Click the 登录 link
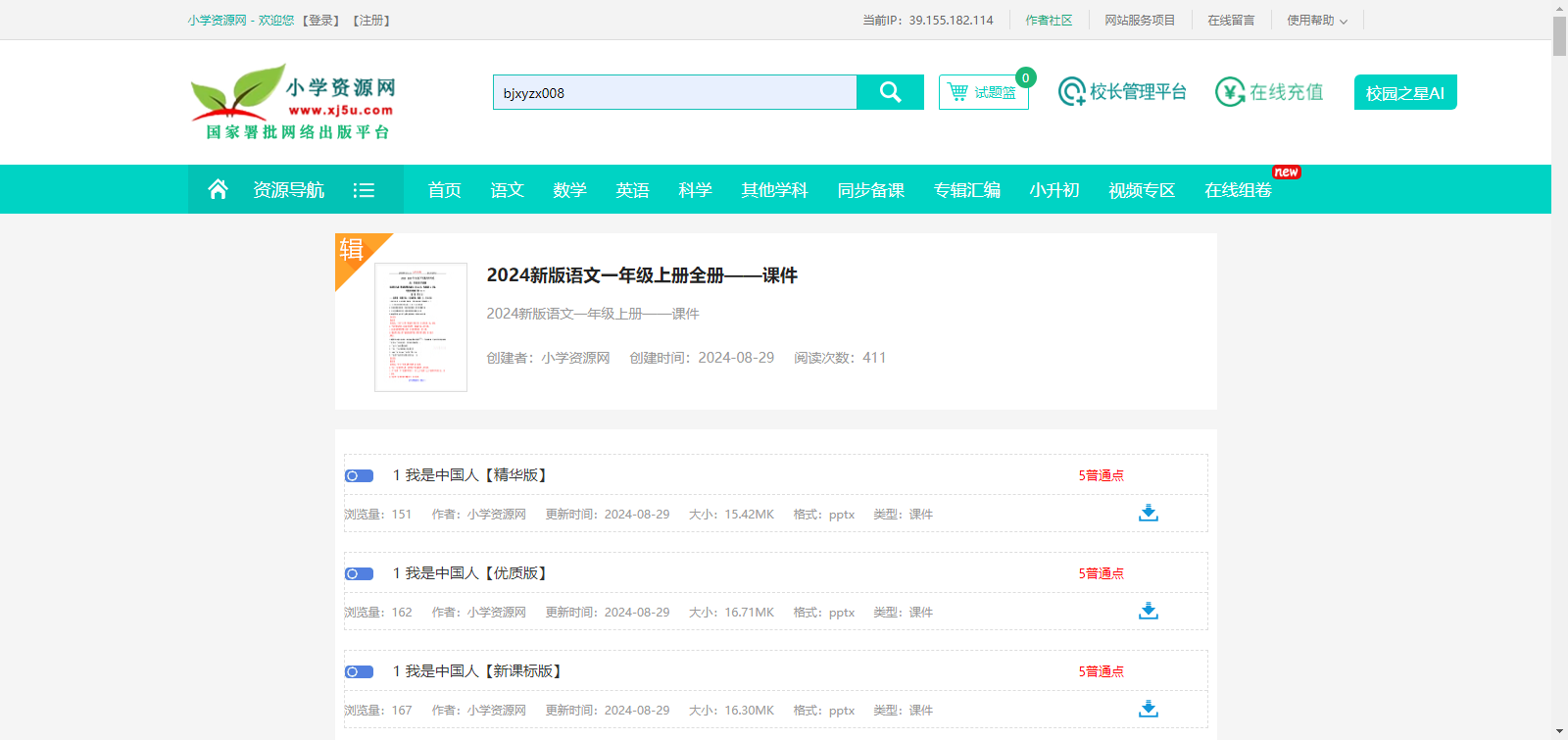Viewport: 1568px width, 740px height. 320,21
